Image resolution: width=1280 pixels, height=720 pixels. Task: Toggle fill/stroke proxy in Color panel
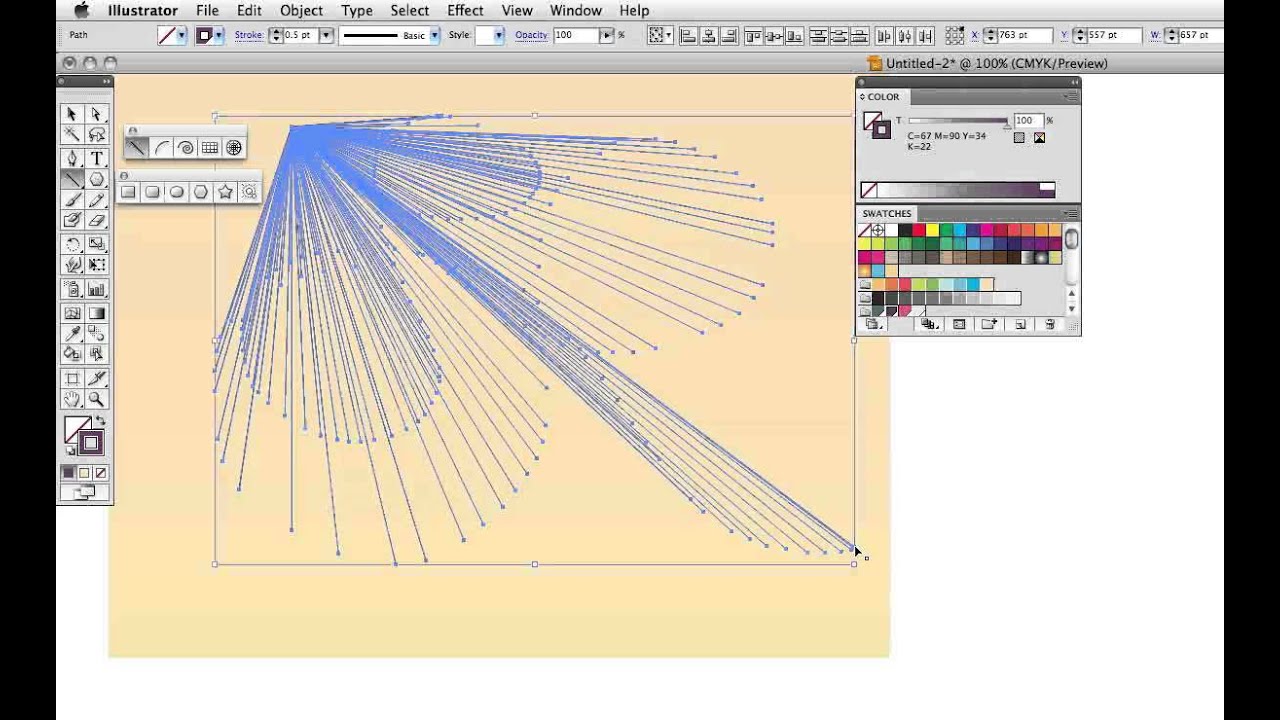876,125
